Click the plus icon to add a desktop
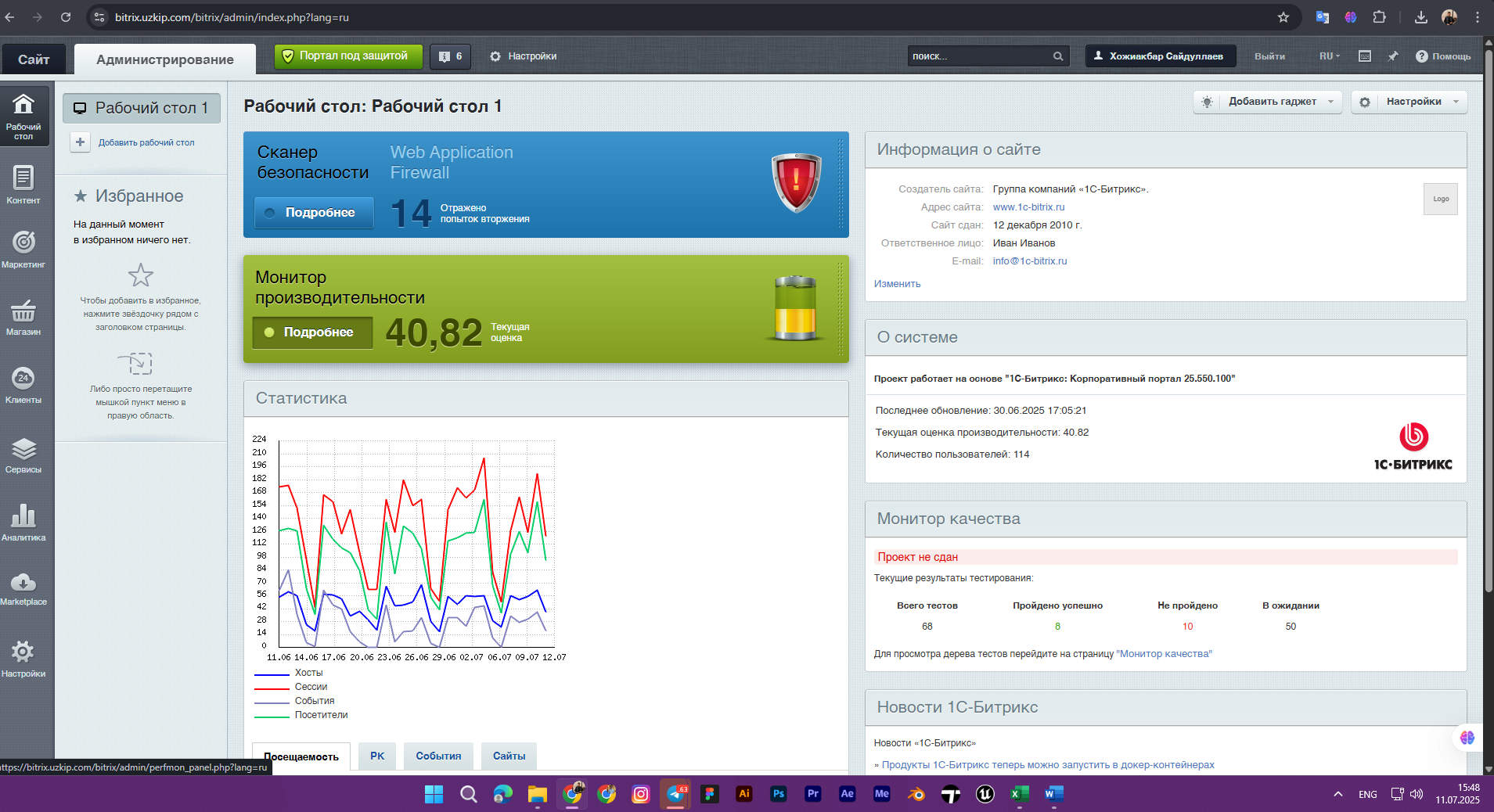Image resolution: width=1494 pixels, height=812 pixels. (80, 142)
